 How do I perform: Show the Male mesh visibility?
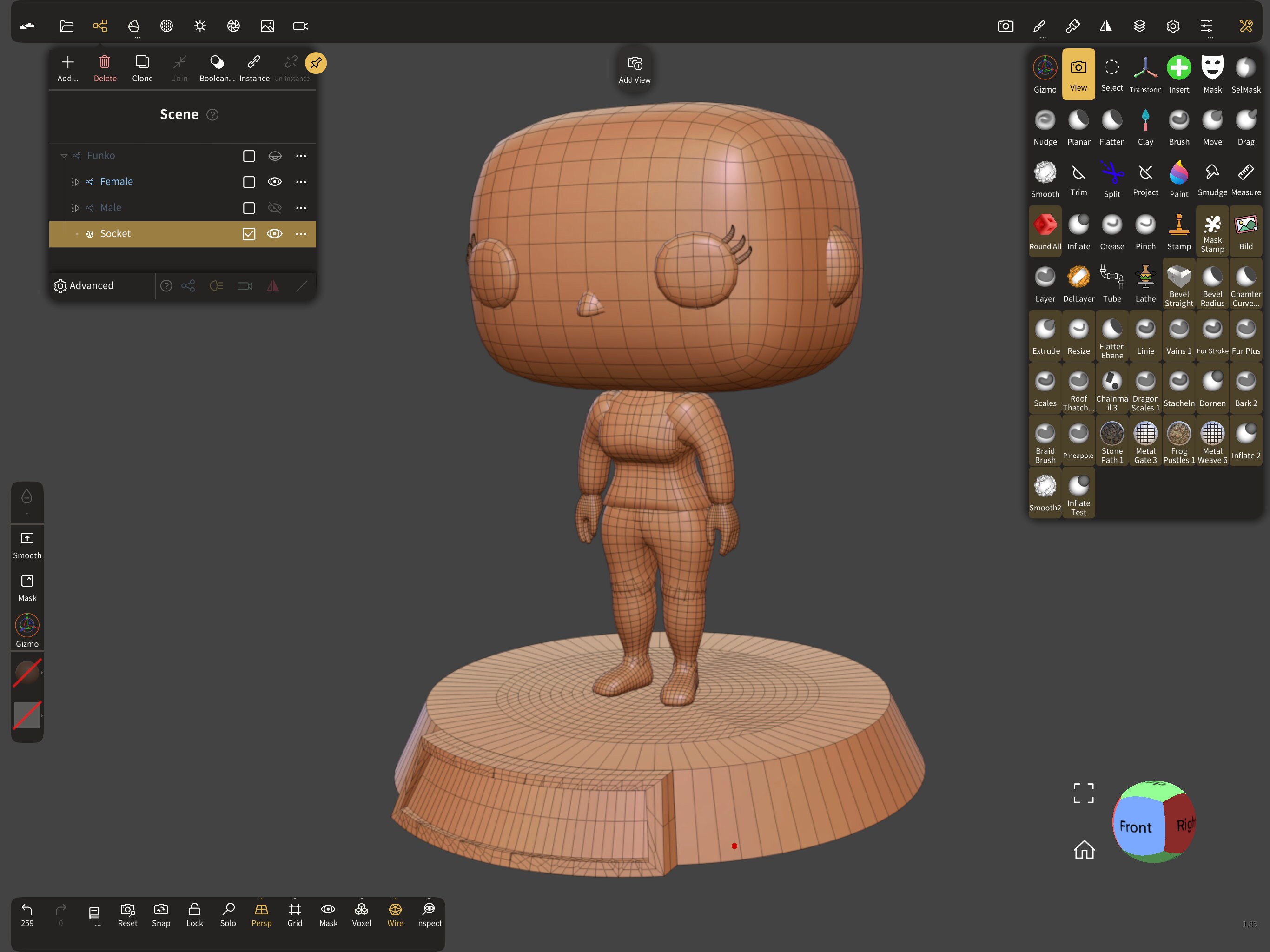(275, 208)
